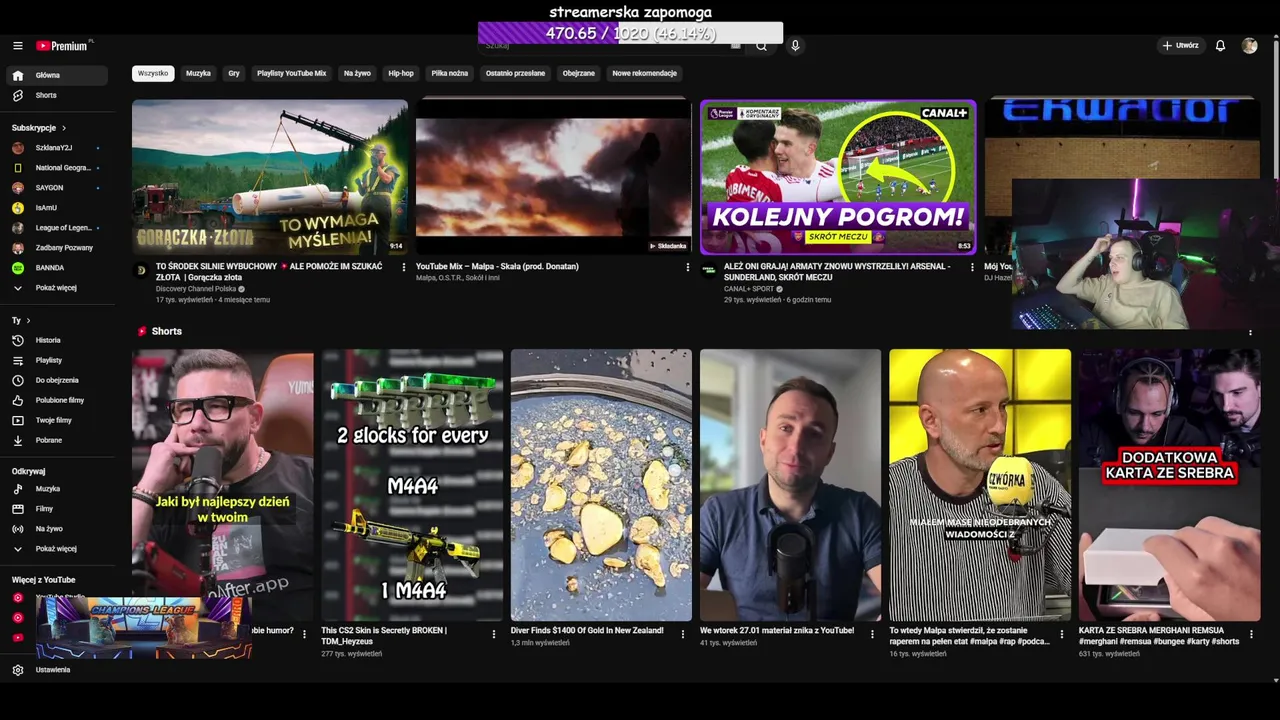
Task: Open Playlisty in sidebar
Action: (59, 360)
